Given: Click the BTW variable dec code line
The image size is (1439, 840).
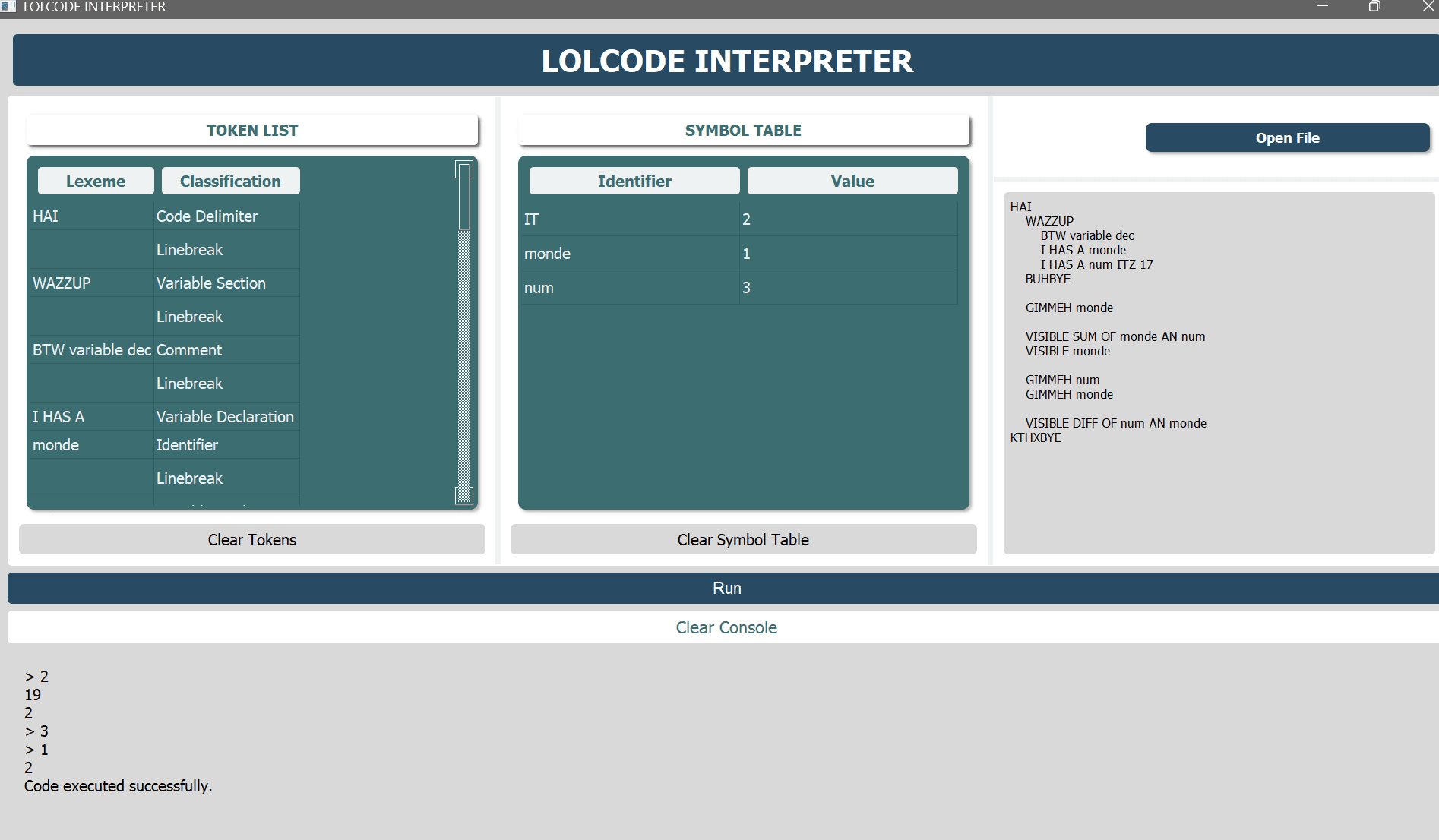Looking at the screenshot, I should (x=1086, y=235).
